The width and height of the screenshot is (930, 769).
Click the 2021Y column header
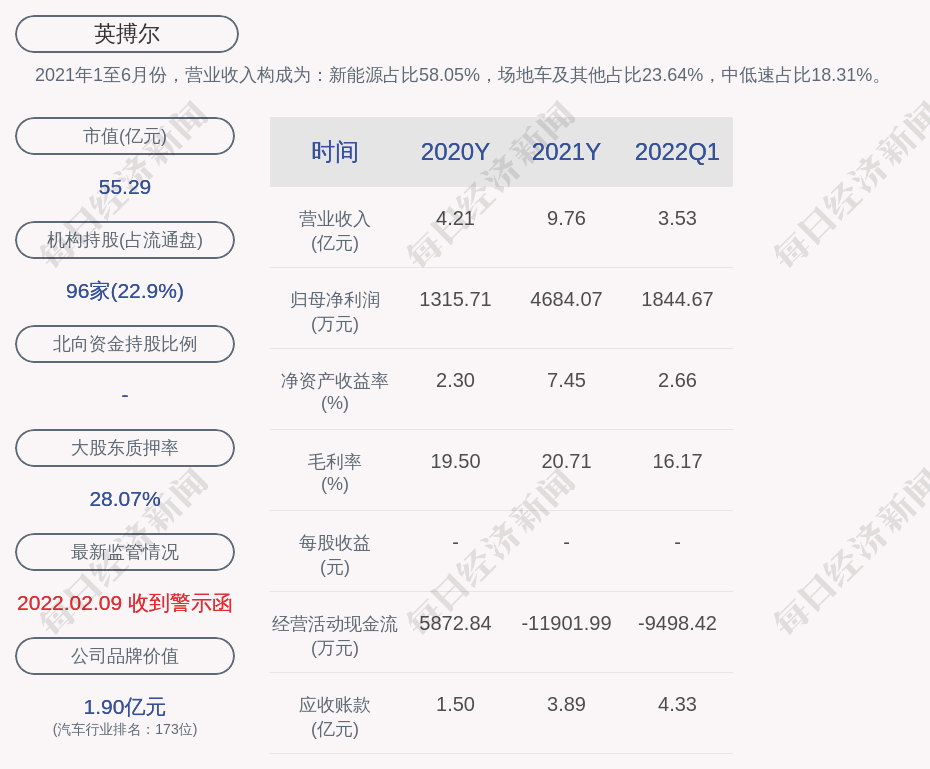(566, 152)
